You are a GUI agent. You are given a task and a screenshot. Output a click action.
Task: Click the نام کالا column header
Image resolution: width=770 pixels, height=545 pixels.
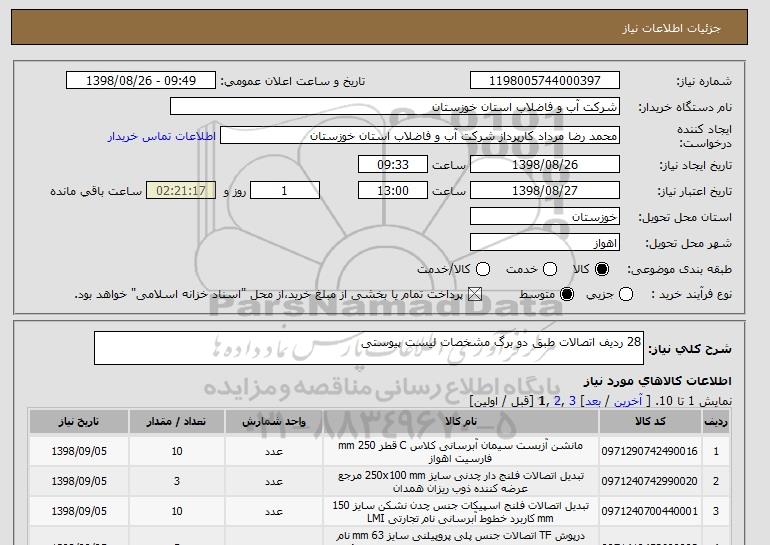click(461, 422)
